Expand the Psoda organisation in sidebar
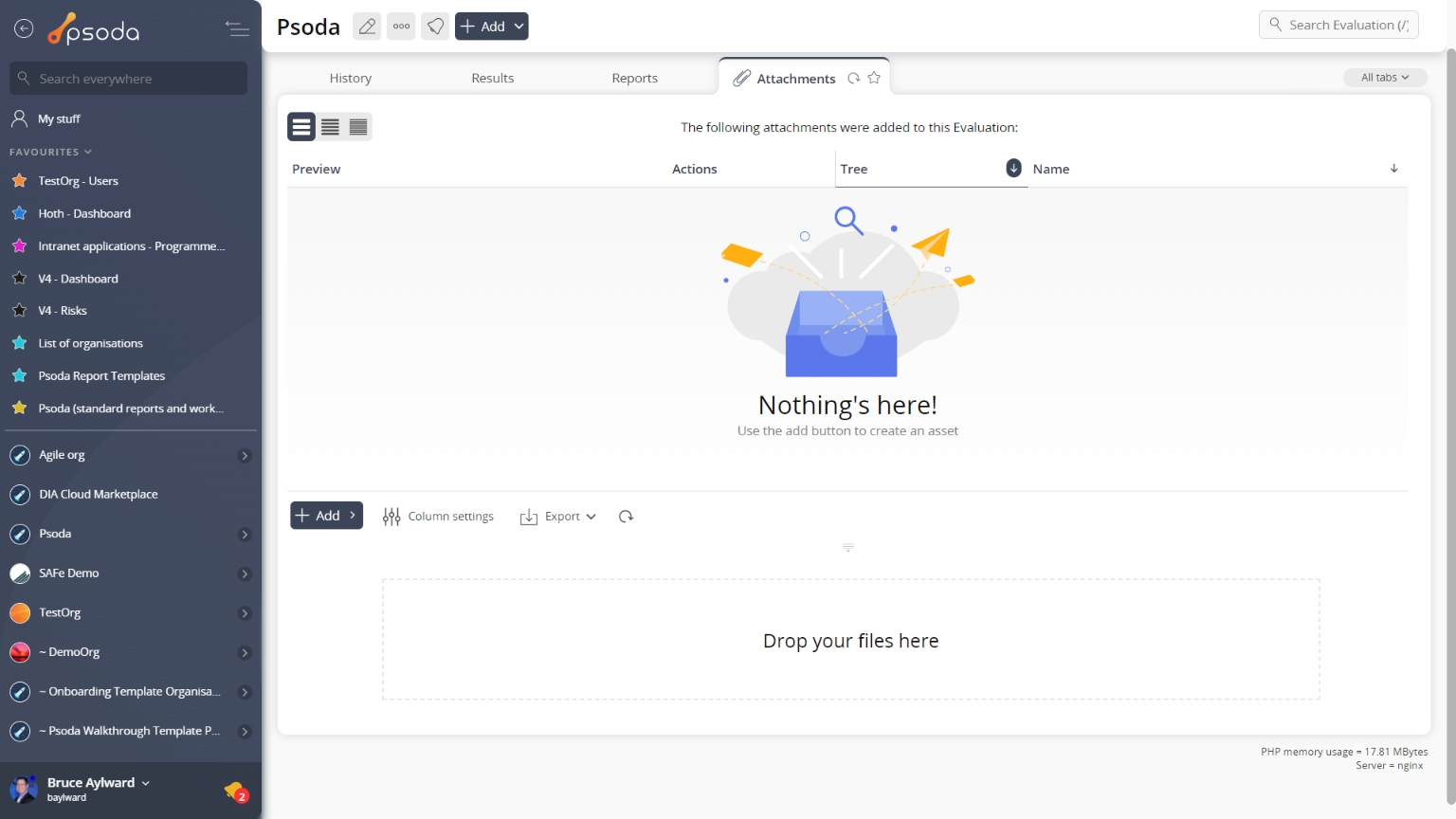The image size is (1456, 819). coord(245,535)
